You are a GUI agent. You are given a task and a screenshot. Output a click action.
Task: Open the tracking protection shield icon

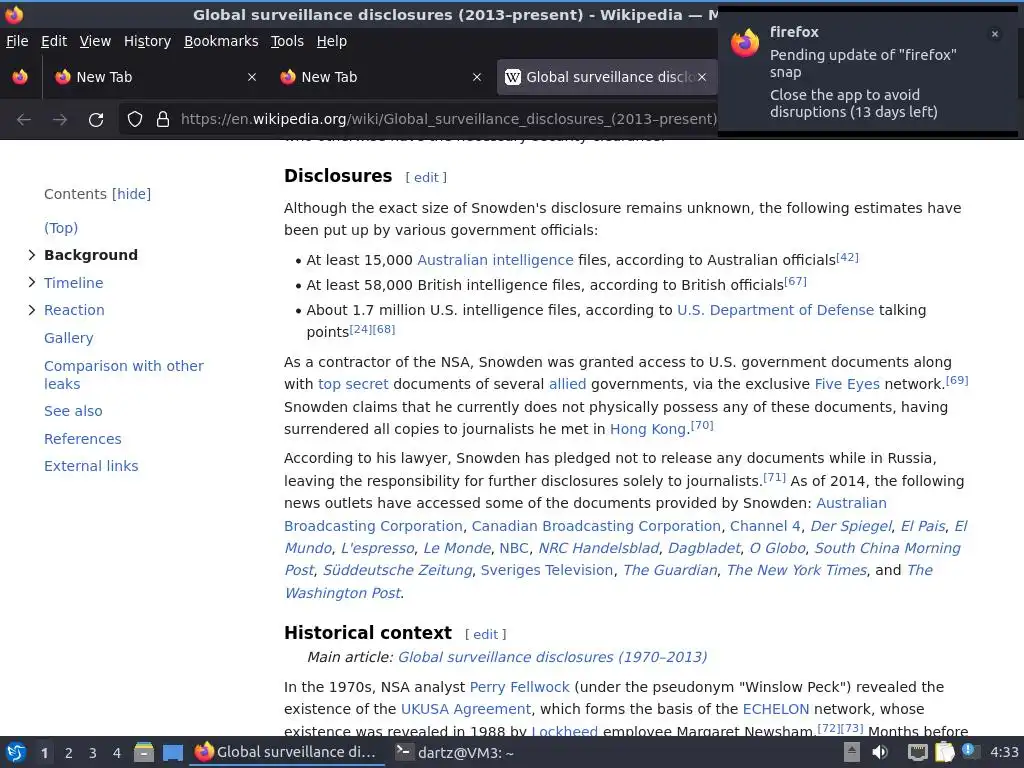135,119
